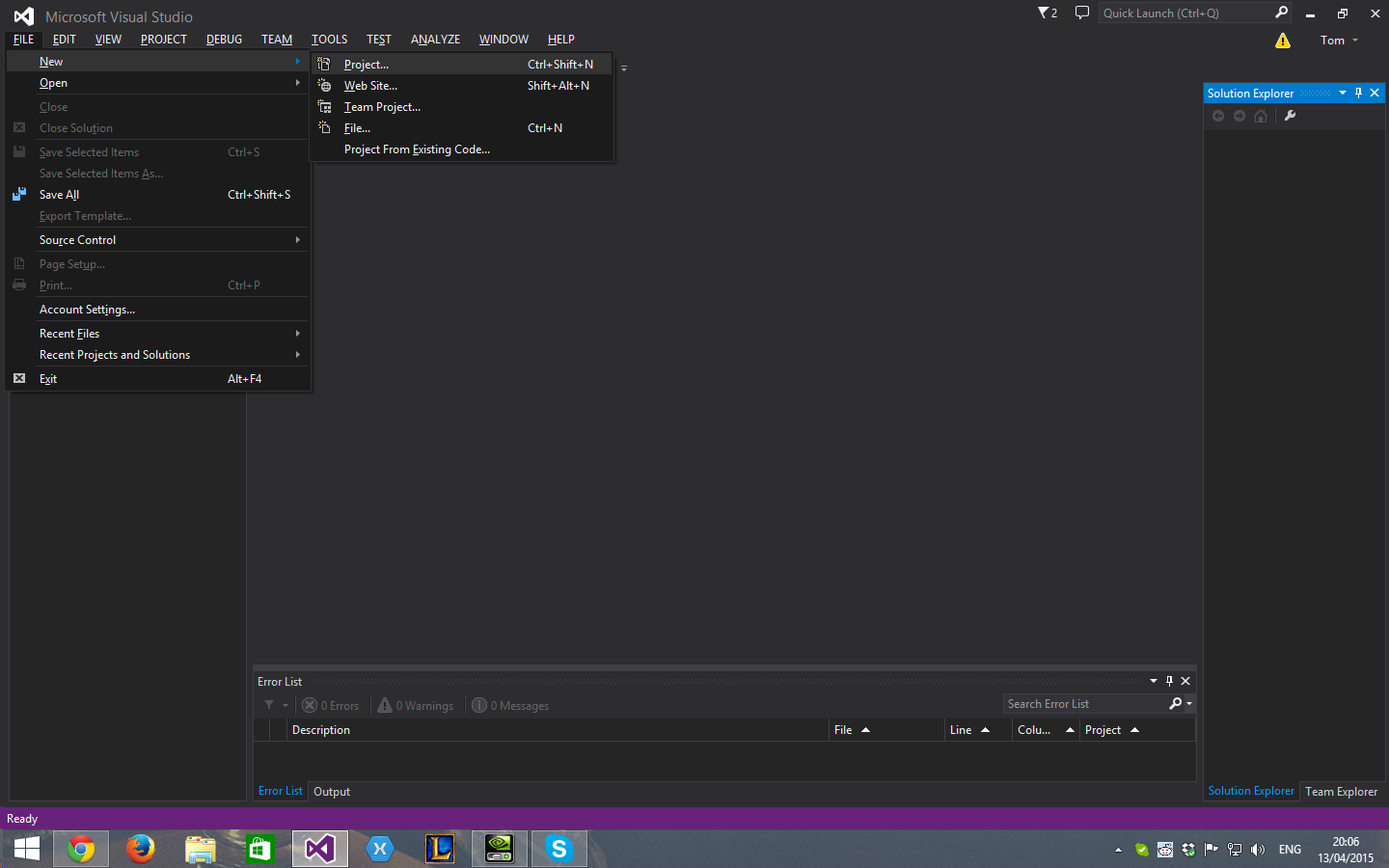This screenshot has width=1389, height=868.
Task: Toggle the 0 Messages filter
Action: [510, 705]
